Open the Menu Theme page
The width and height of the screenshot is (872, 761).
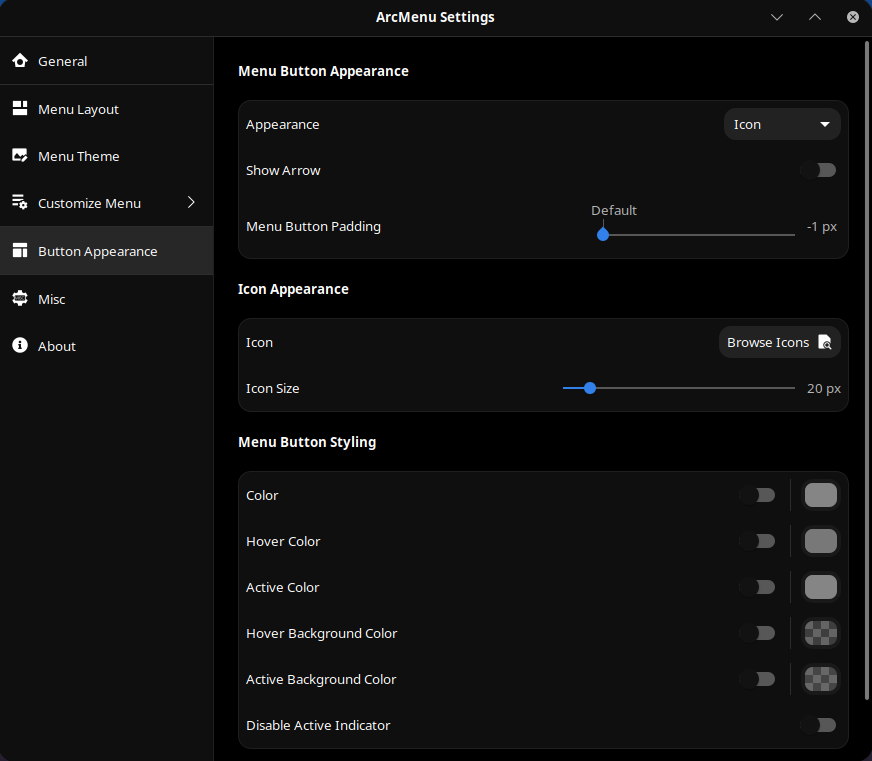107,156
